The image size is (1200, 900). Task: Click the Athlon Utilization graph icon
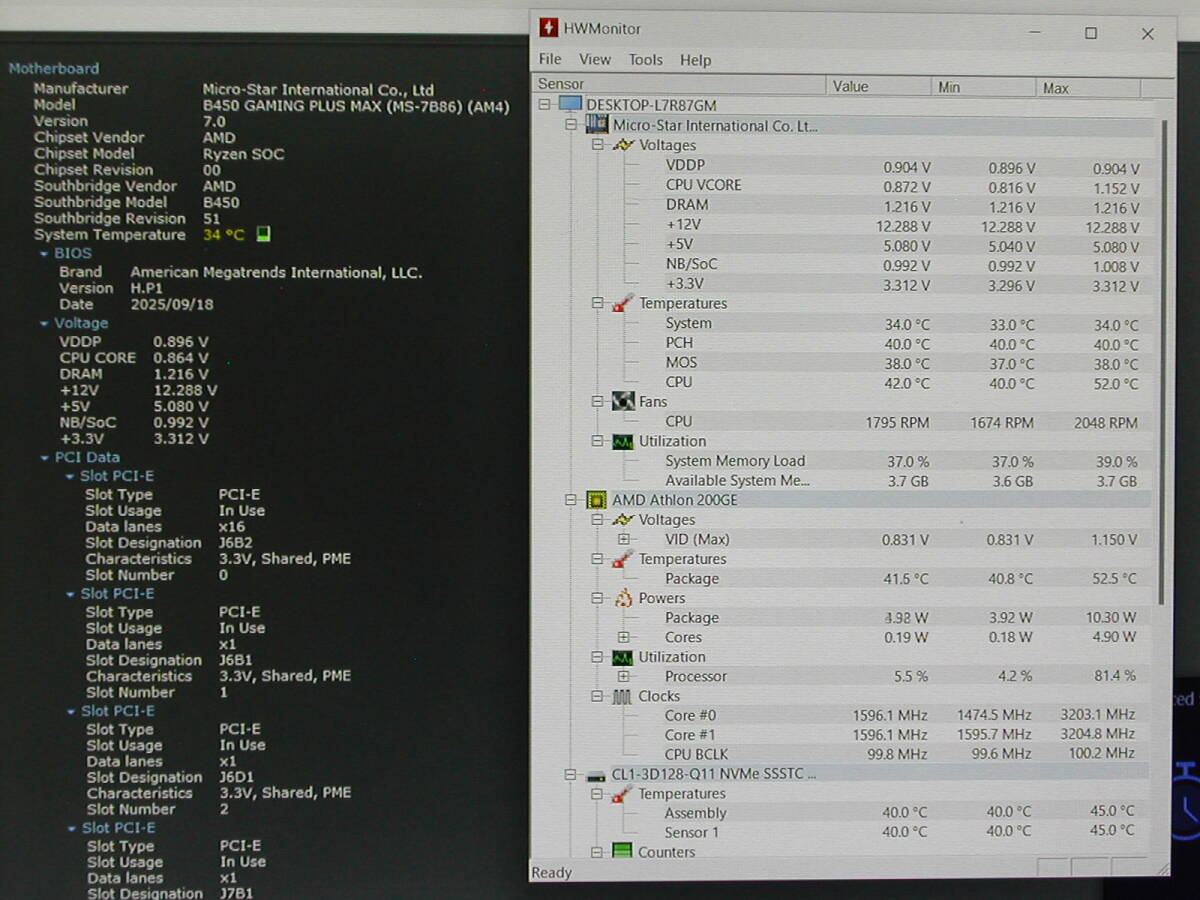(x=623, y=657)
